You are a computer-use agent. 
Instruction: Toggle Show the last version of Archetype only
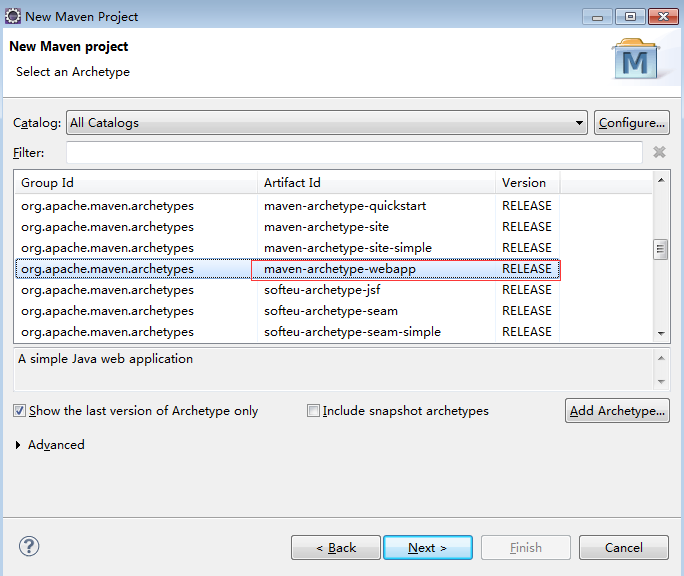(x=19, y=411)
